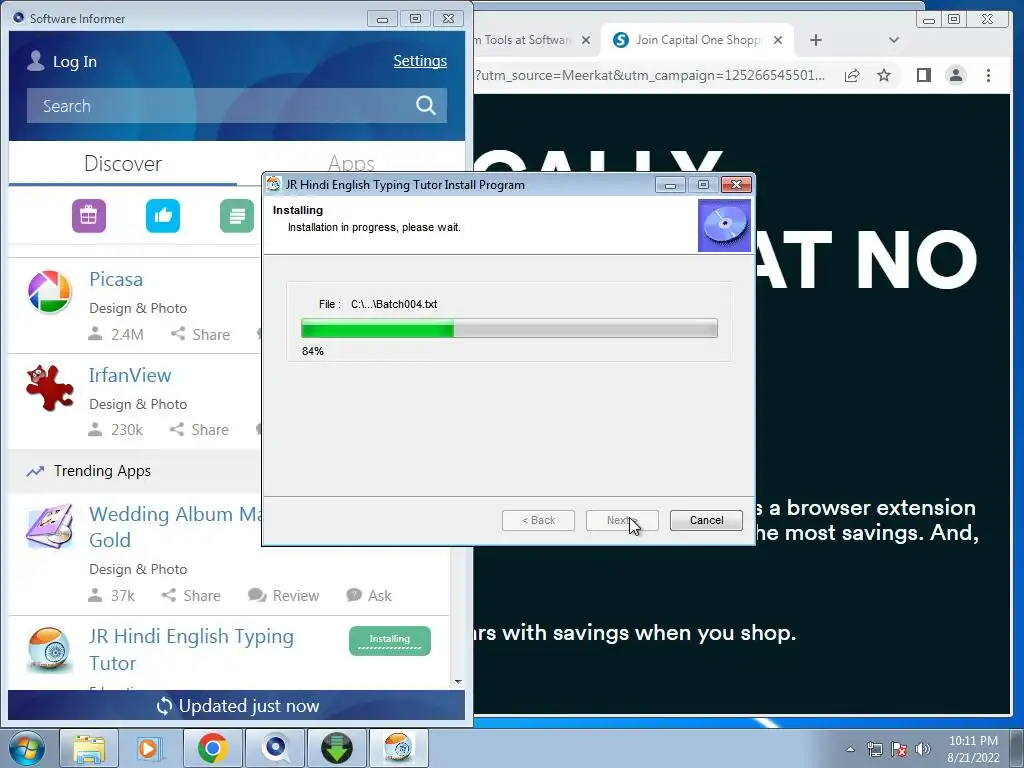Open the media player taskbar icon
1024x768 pixels.
tap(149, 748)
